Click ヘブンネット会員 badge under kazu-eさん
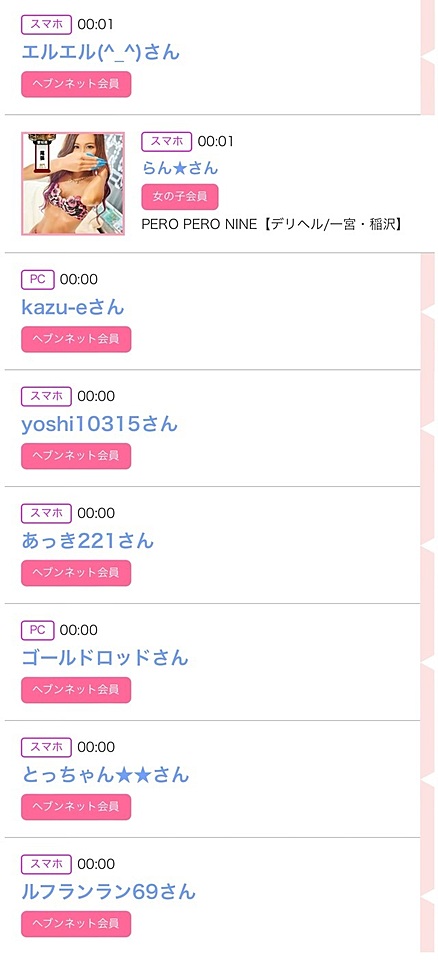 (76, 339)
